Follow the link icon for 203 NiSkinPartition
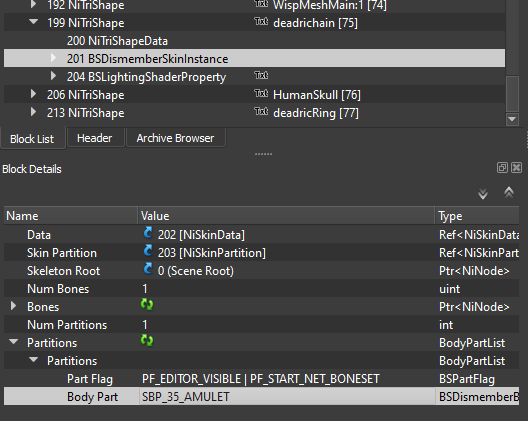 148,251
